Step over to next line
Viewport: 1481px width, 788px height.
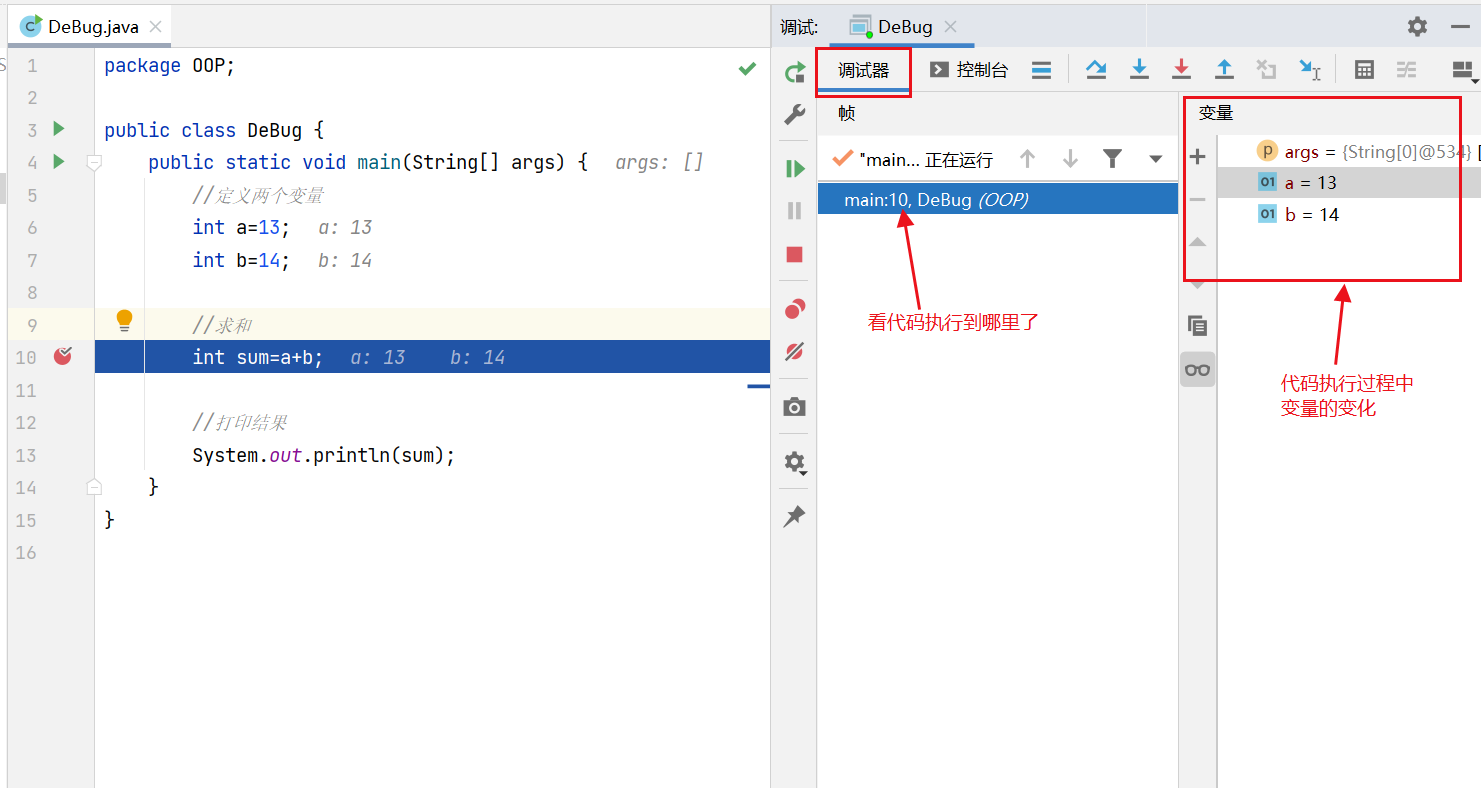click(1096, 70)
